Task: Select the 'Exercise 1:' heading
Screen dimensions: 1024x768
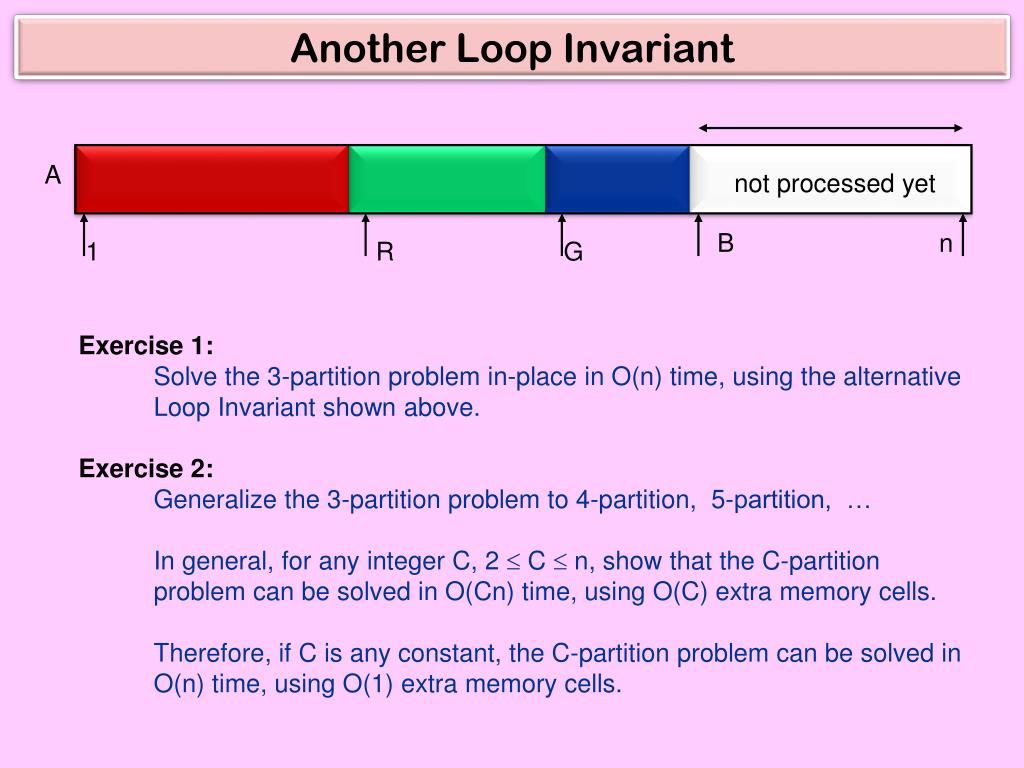Action: (x=146, y=345)
